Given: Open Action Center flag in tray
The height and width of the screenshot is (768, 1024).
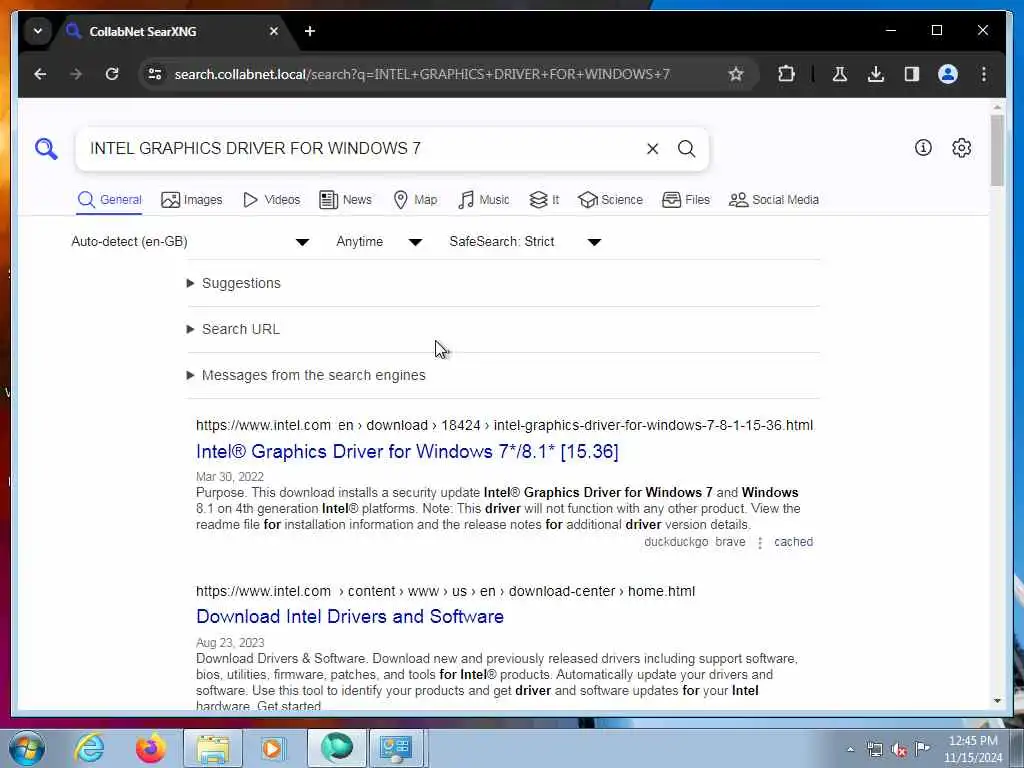Looking at the screenshot, I should click(922, 748).
